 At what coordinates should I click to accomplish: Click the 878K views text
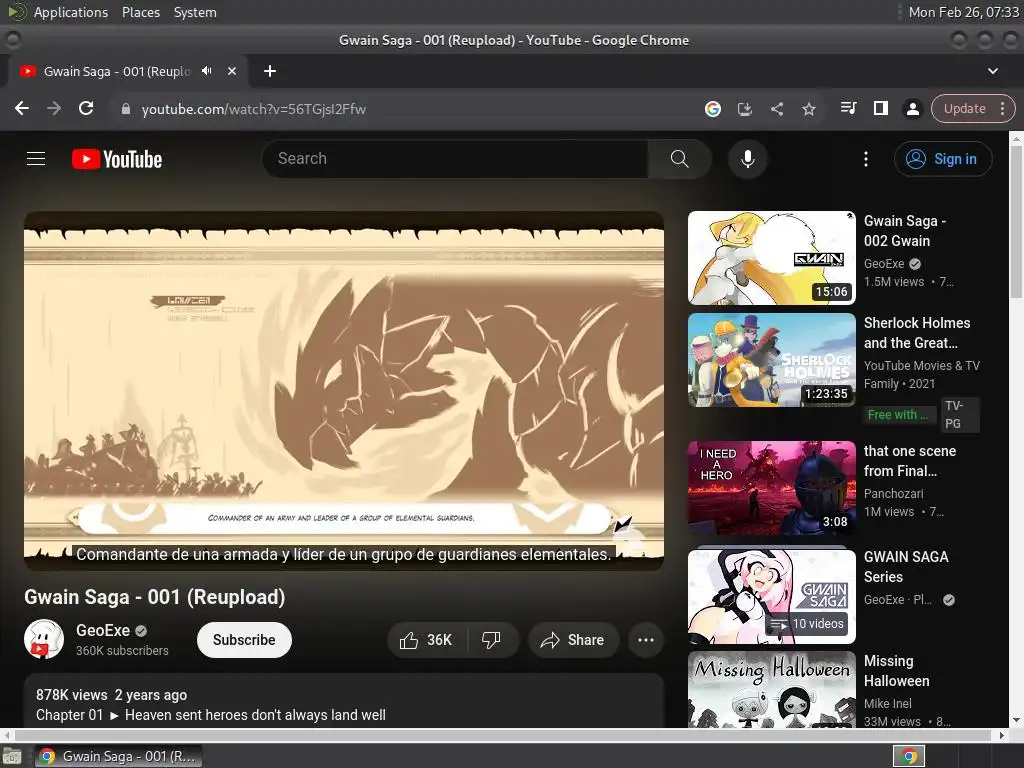71,695
